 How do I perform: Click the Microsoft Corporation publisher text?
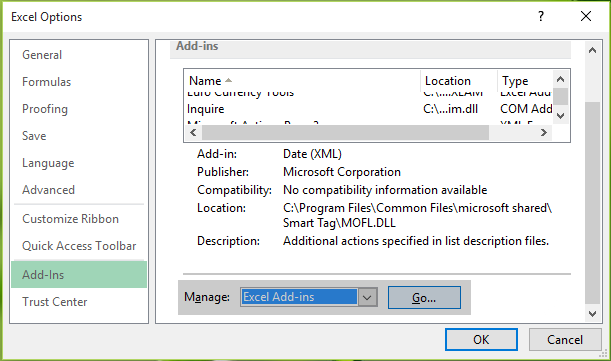342,172
